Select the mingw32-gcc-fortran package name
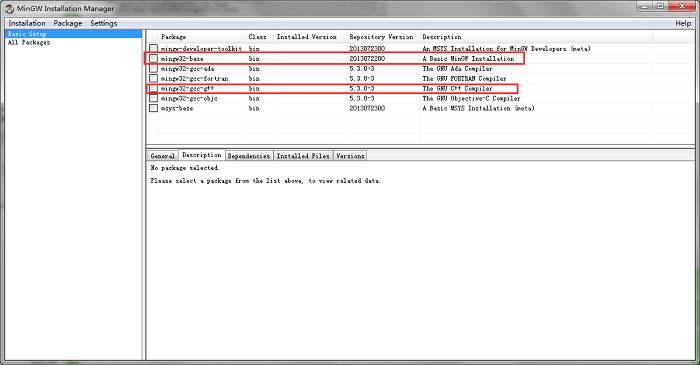Screen dimensions: 700x365 pyautogui.click(x=195, y=78)
